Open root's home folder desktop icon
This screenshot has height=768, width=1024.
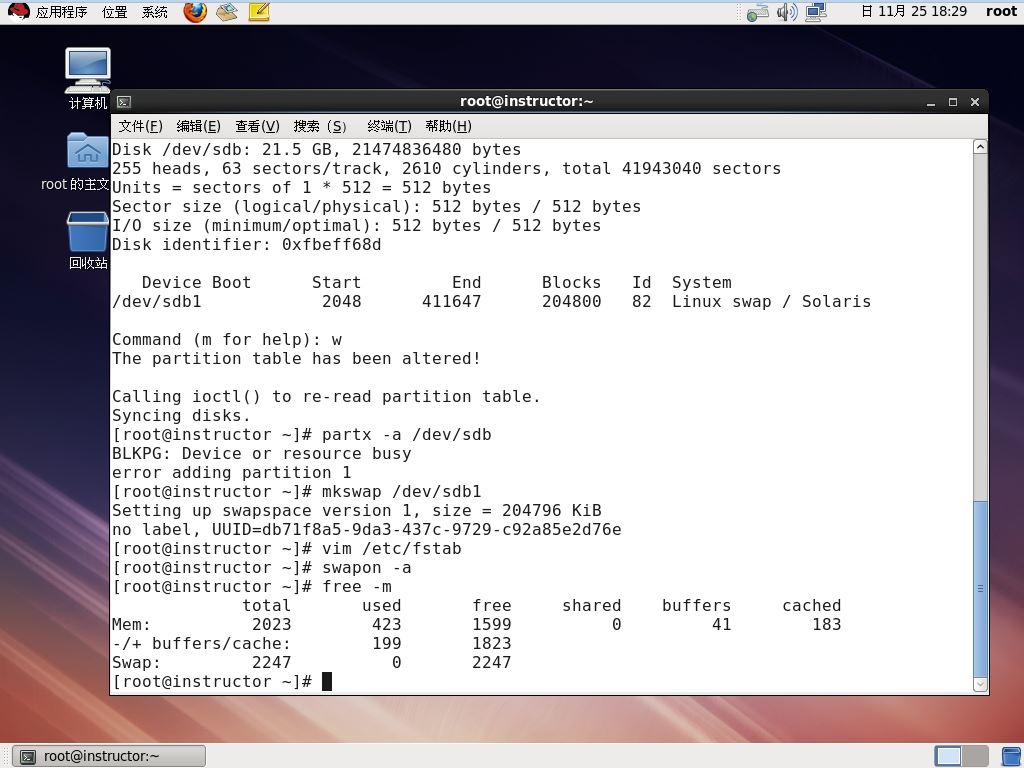tap(88, 161)
